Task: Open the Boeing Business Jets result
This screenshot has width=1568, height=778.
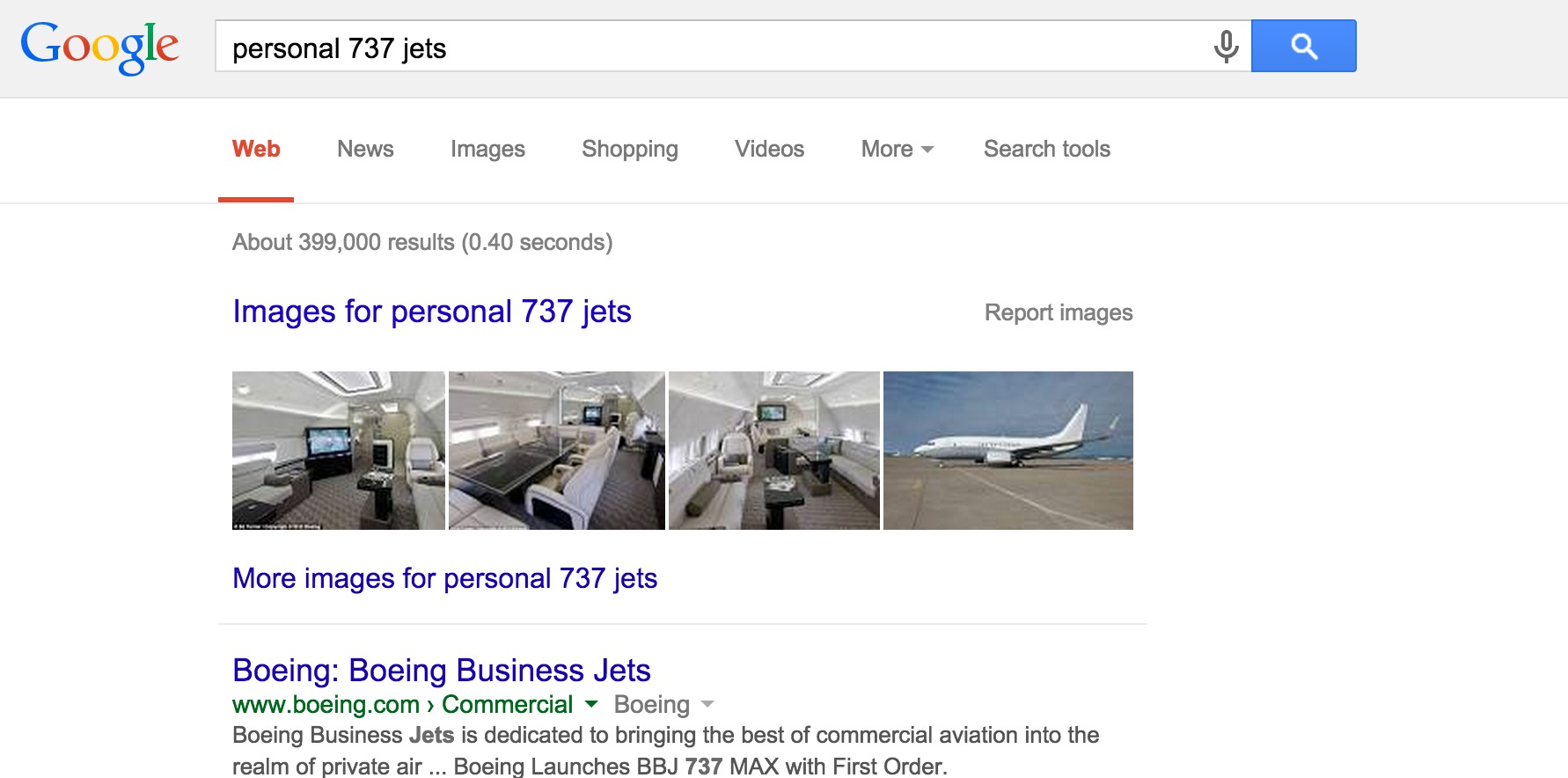Action: tap(442, 671)
